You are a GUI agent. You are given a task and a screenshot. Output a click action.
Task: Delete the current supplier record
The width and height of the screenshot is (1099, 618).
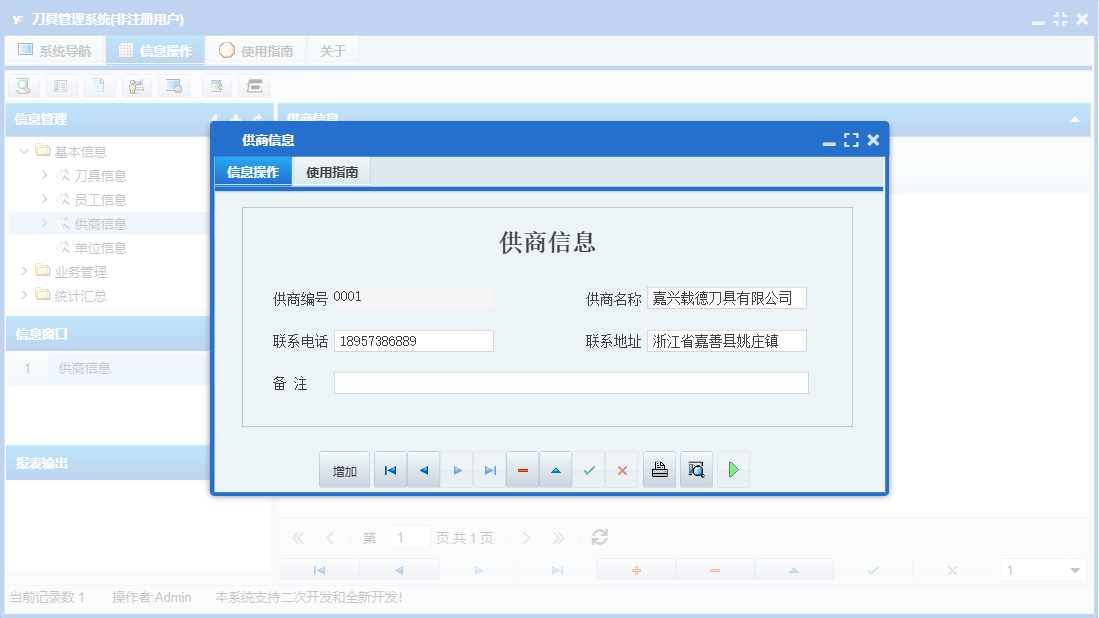(522, 469)
